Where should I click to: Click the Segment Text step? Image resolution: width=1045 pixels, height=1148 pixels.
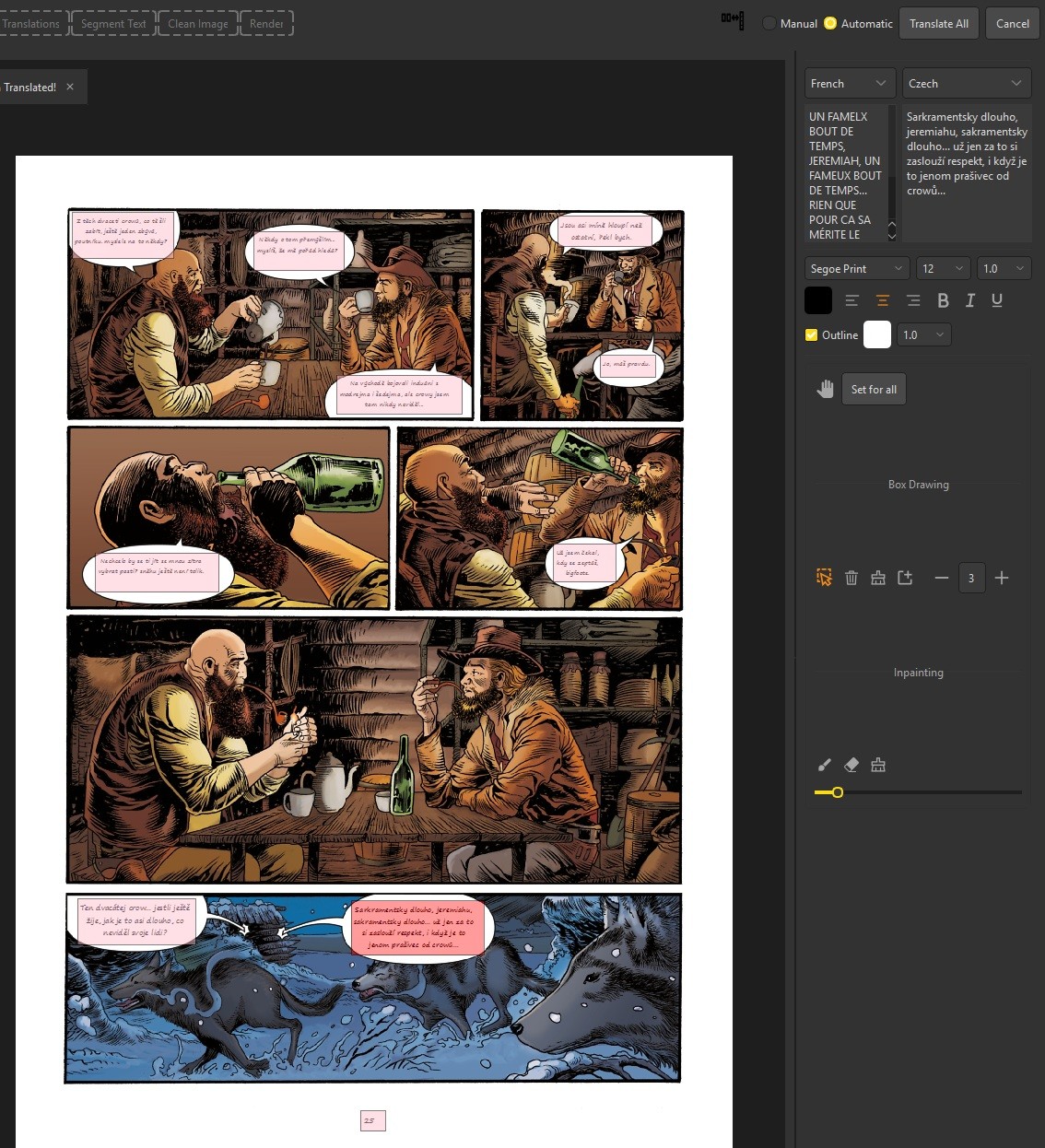(x=113, y=24)
